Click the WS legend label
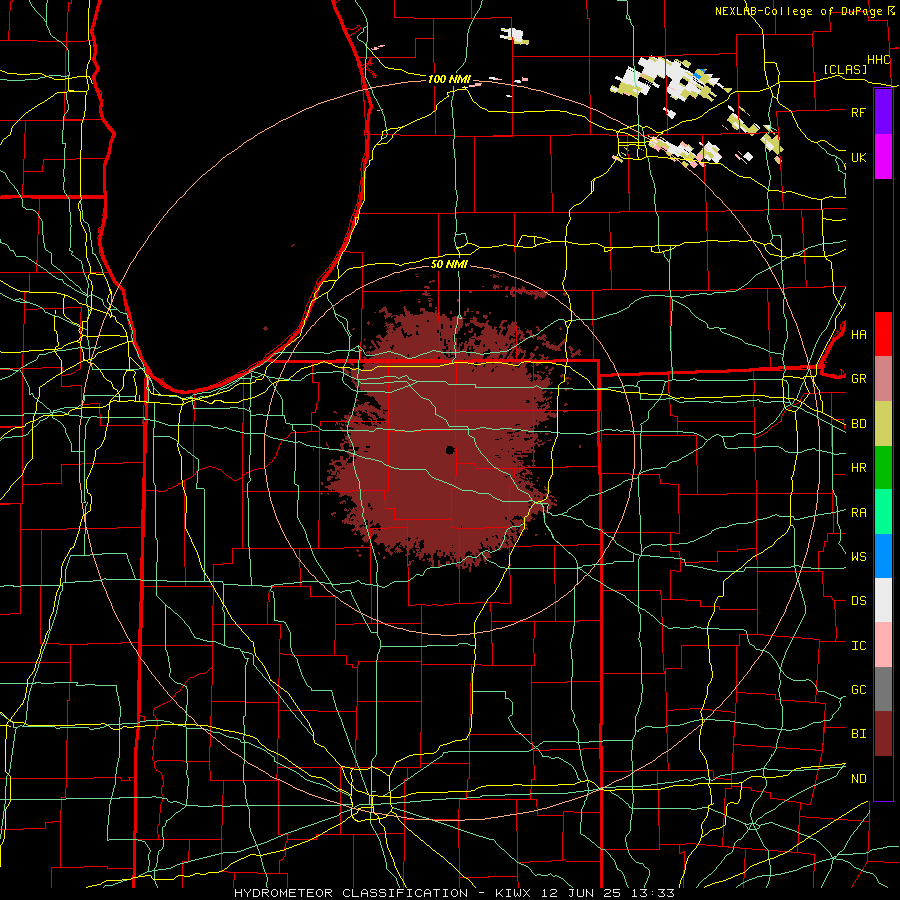The width and height of the screenshot is (900, 900). click(858, 556)
